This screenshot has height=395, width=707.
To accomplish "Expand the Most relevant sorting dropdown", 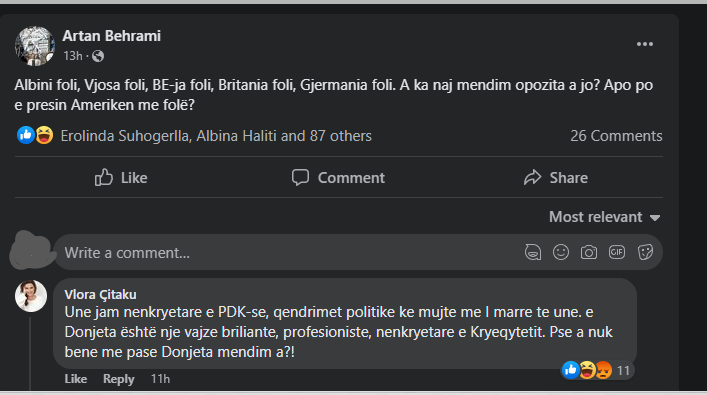I will click(x=604, y=217).
